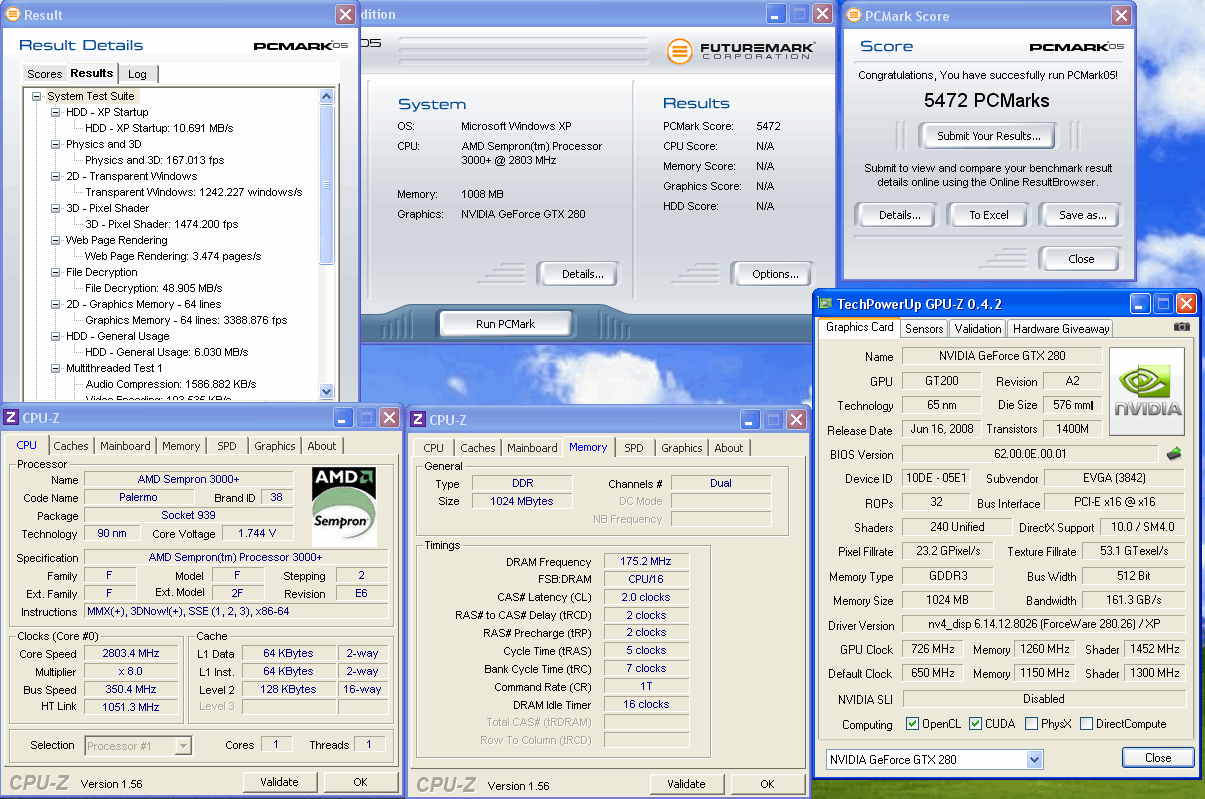Open the Hardware Giveaway tab
The height and width of the screenshot is (799, 1205).
click(x=1061, y=328)
